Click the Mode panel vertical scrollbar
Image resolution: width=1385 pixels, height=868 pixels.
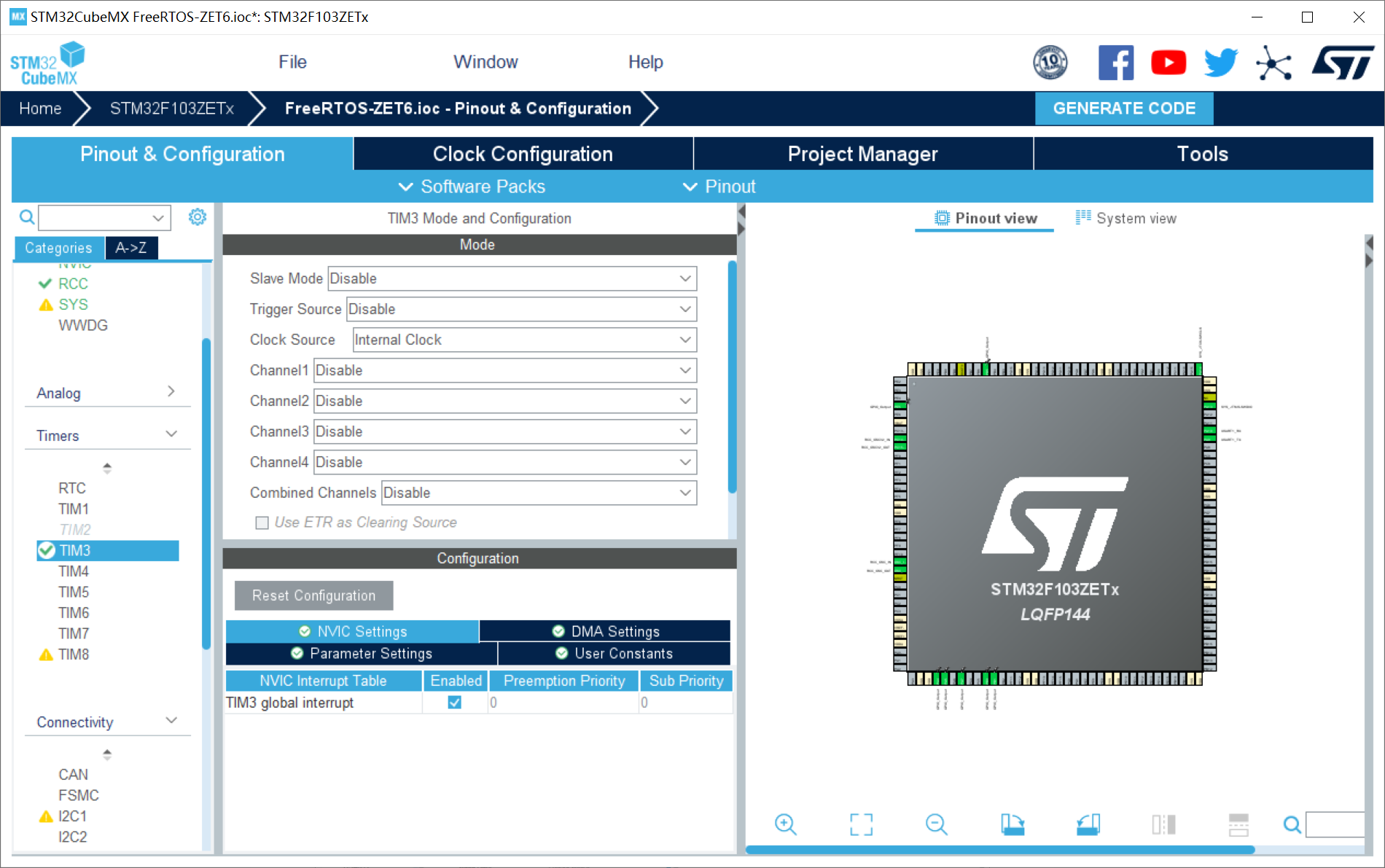point(732,378)
